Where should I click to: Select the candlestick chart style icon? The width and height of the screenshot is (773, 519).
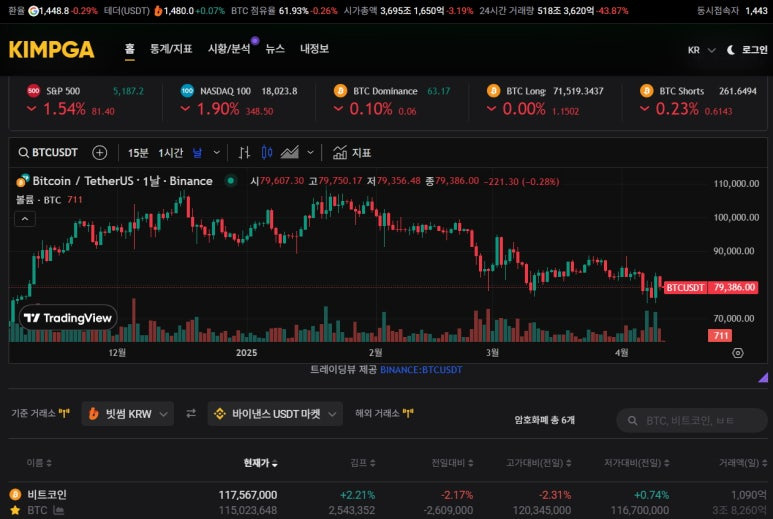(267, 153)
